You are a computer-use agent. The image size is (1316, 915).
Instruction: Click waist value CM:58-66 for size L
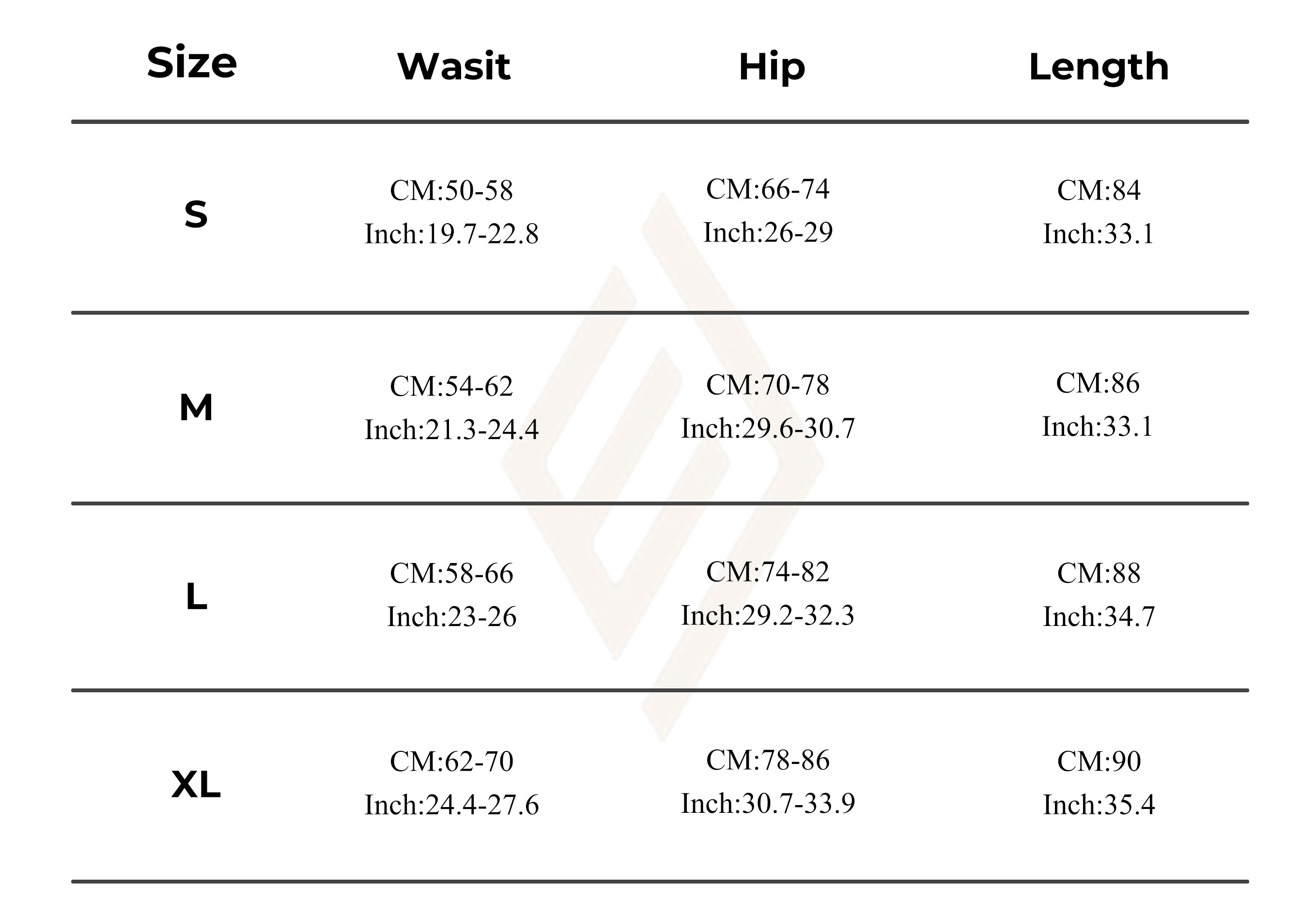(x=451, y=573)
